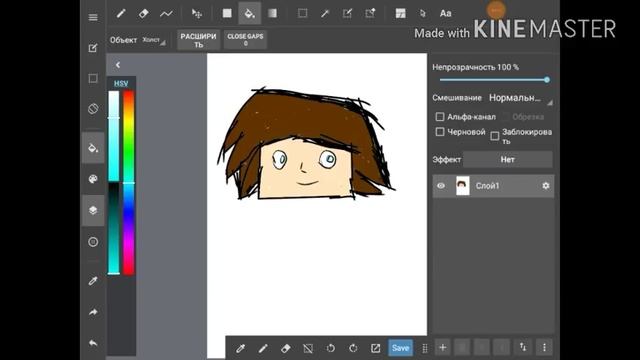Click the Undo arrow in sidebar
Image resolution: width=640 pixels, height=360 pixels.
pos(93,343)
